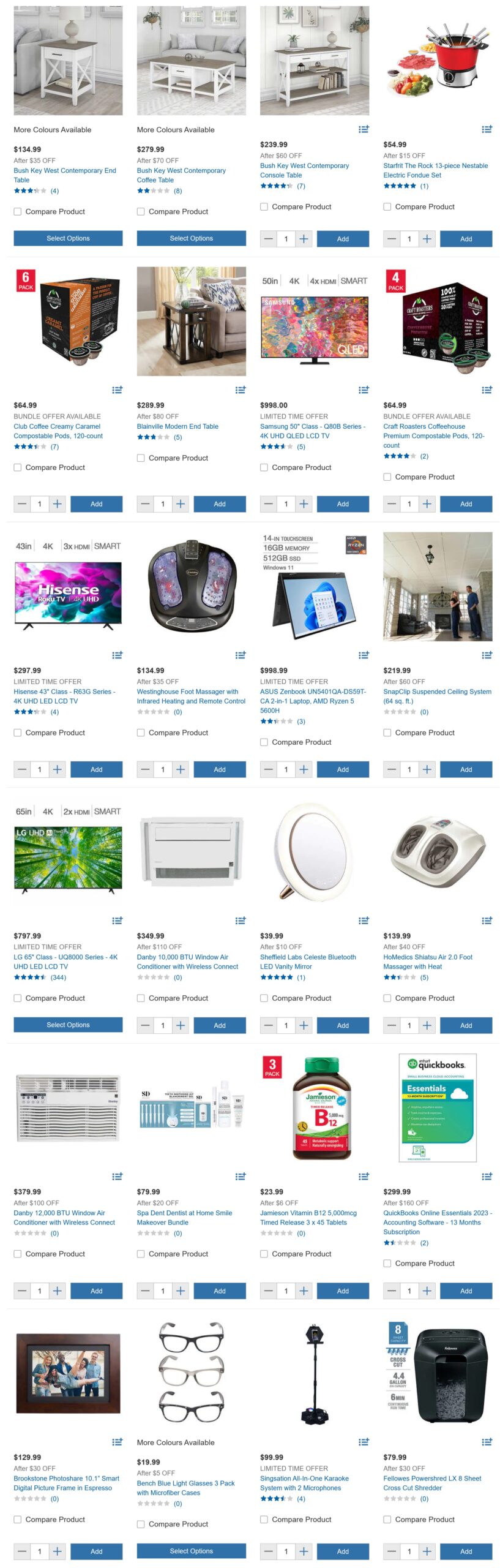Add Hisense 43" TV to list icon
The height and width of the screenshot is (1568, 500).
click(x=118, y=655)
